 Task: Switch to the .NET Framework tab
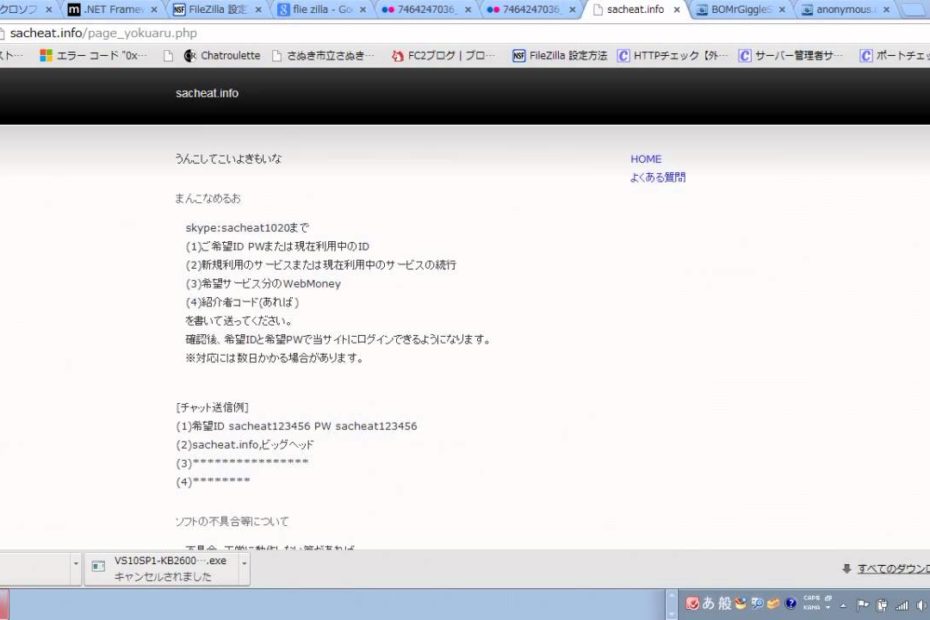coord(108,10)
